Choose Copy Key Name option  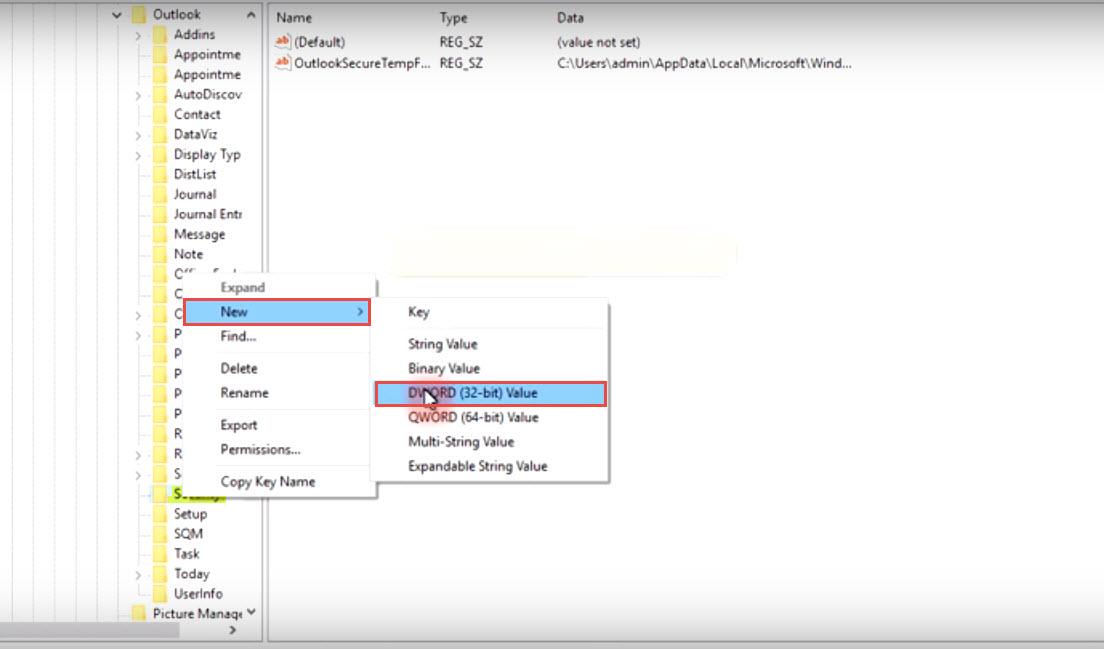[x=267, y=481]
